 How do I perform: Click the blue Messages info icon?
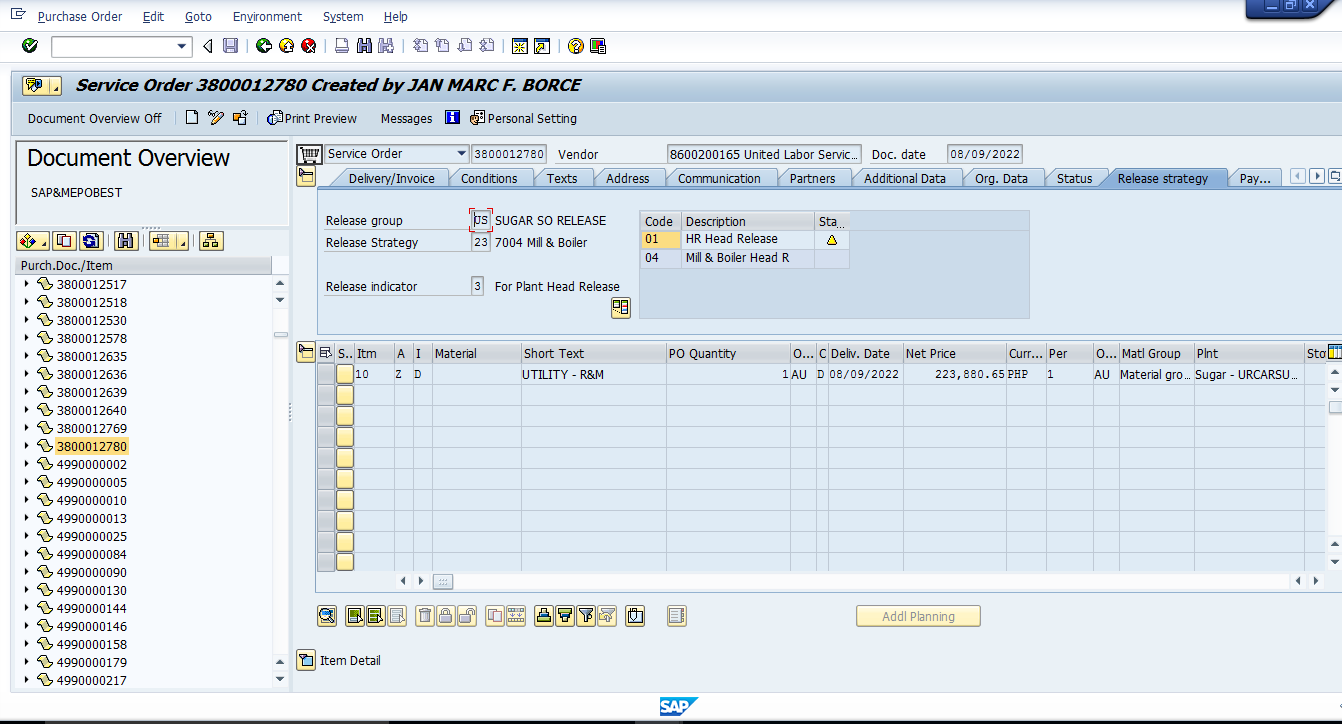[452, 118]
